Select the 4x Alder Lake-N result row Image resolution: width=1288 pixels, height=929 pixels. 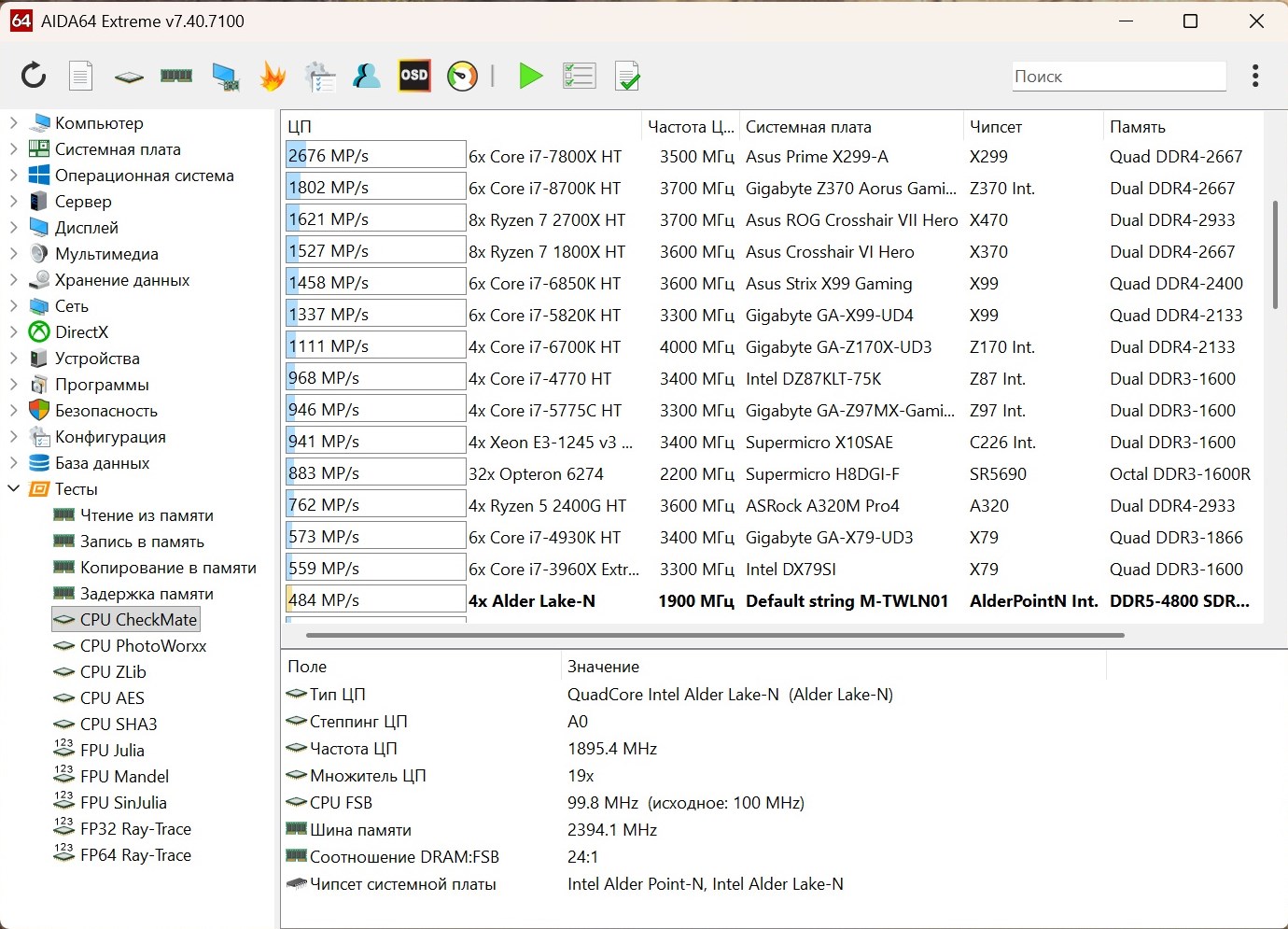click(x=531, y=600)
